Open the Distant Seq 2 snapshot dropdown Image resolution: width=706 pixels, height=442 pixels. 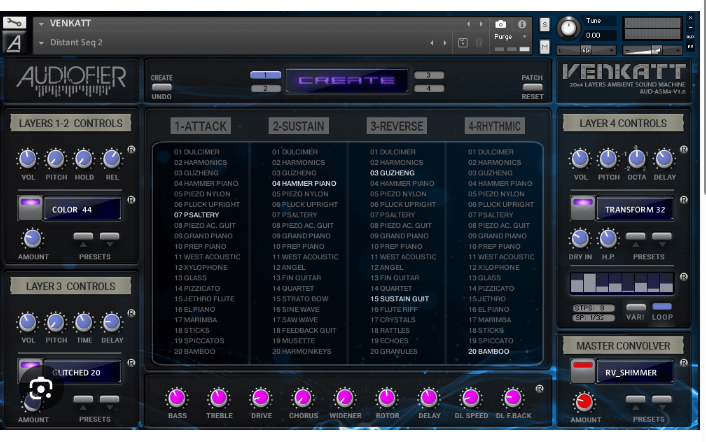point(41,43)
